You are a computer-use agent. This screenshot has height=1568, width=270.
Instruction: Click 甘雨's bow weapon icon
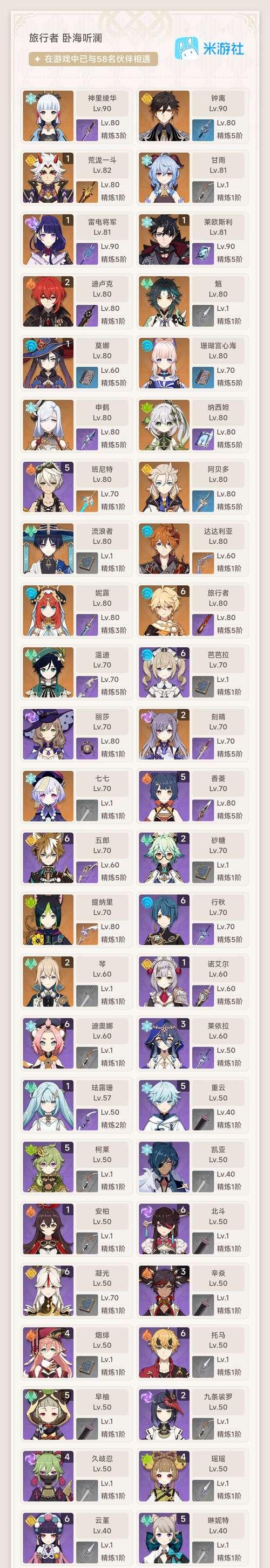coord(203,191)
